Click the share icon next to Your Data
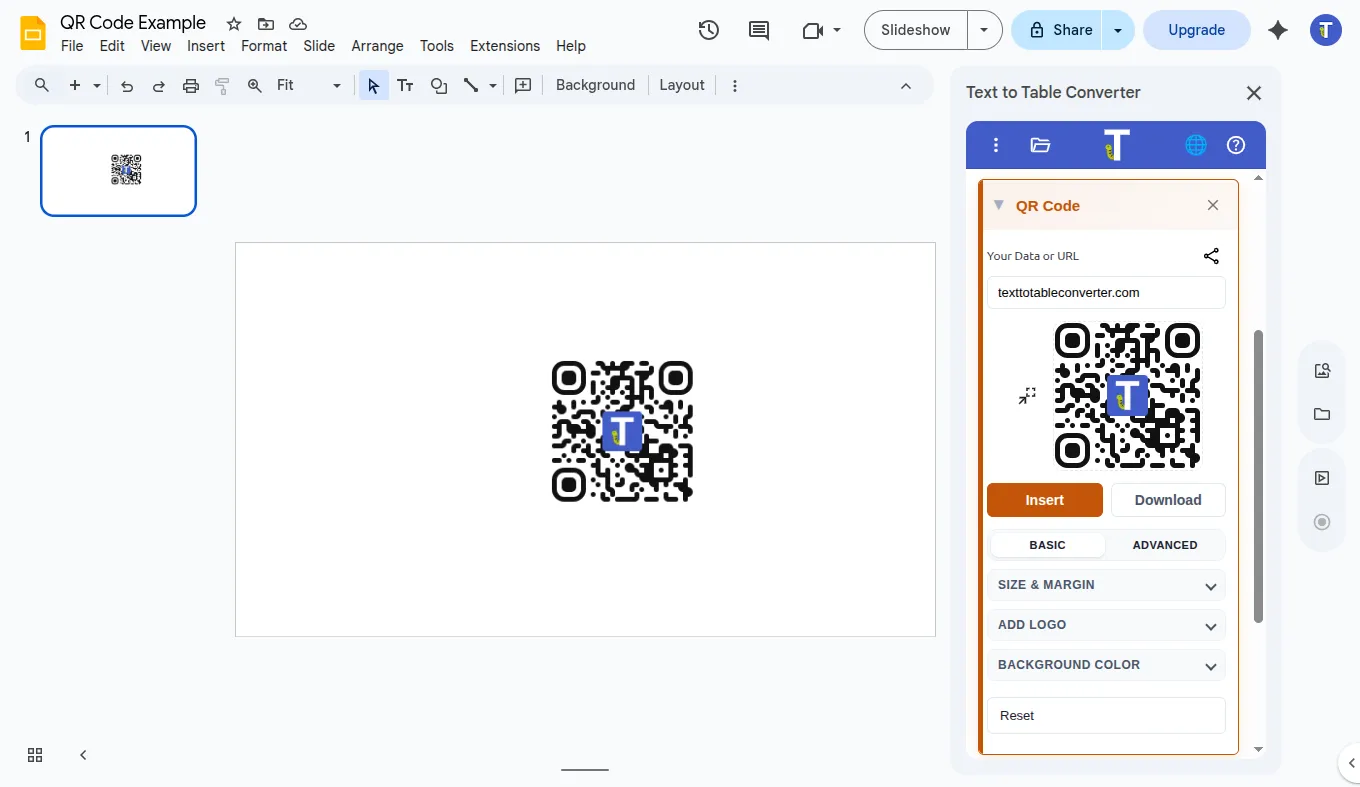The image size is (1360, 787). [1211, 255]
